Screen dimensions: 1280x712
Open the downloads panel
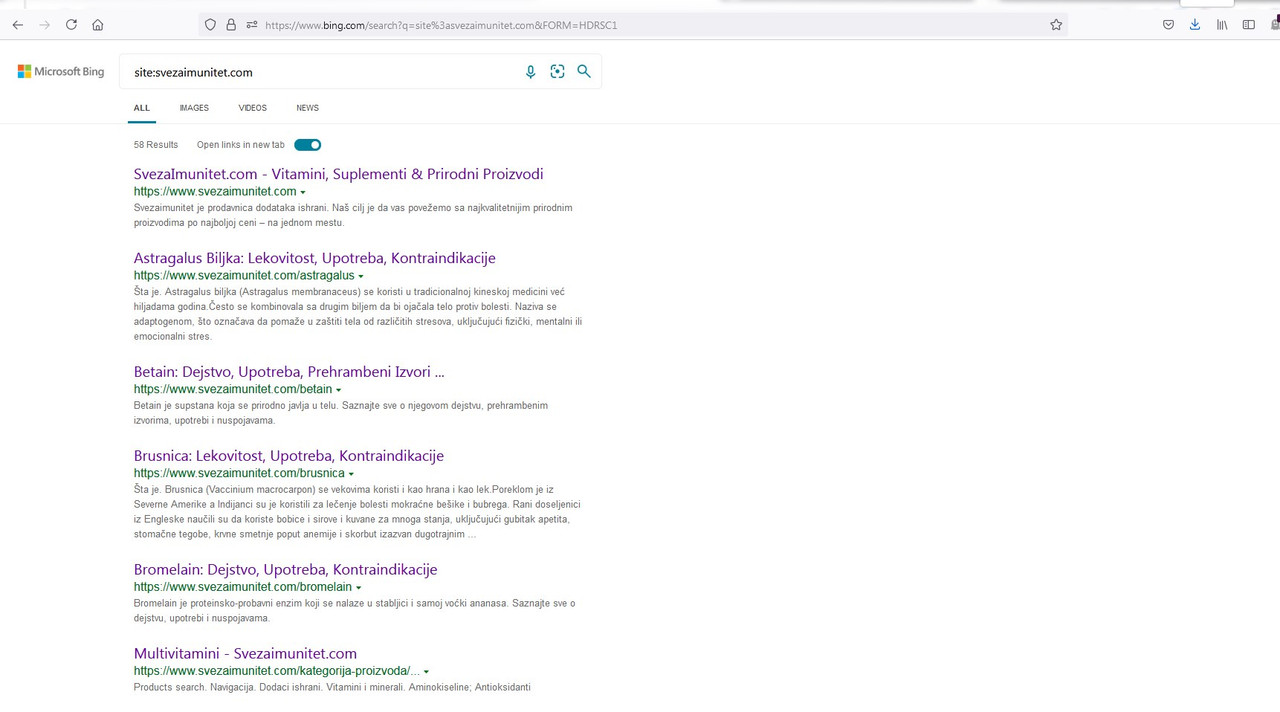pyautogui.click(x=1194, y=25)
